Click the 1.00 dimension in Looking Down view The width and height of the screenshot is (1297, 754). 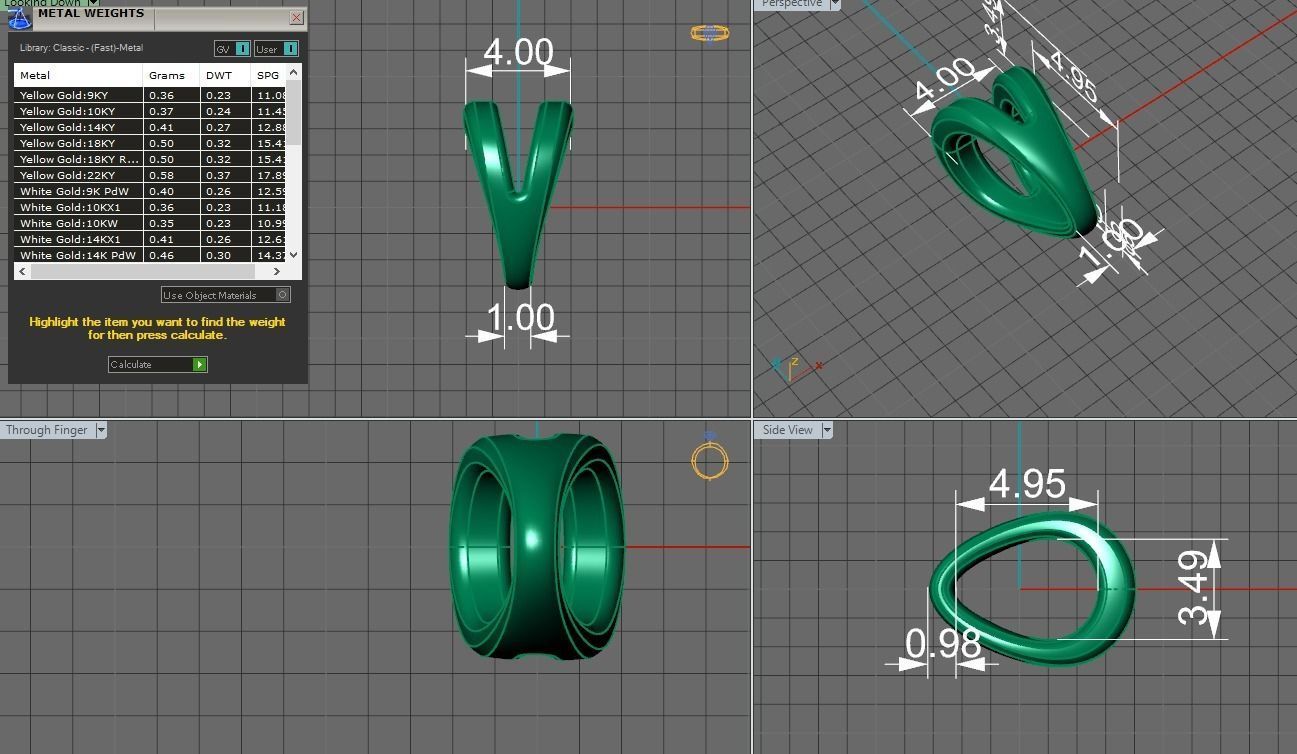click(520, 318)
